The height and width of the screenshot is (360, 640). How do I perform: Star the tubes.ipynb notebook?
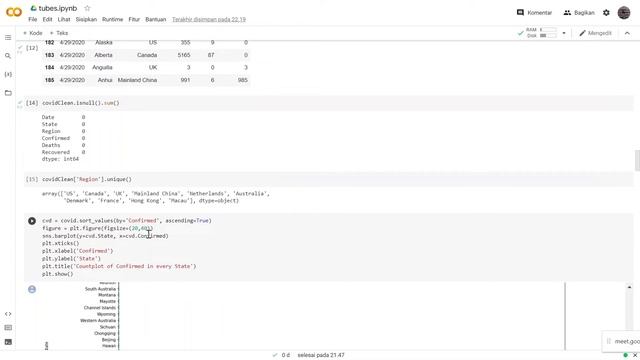[87, 8]
